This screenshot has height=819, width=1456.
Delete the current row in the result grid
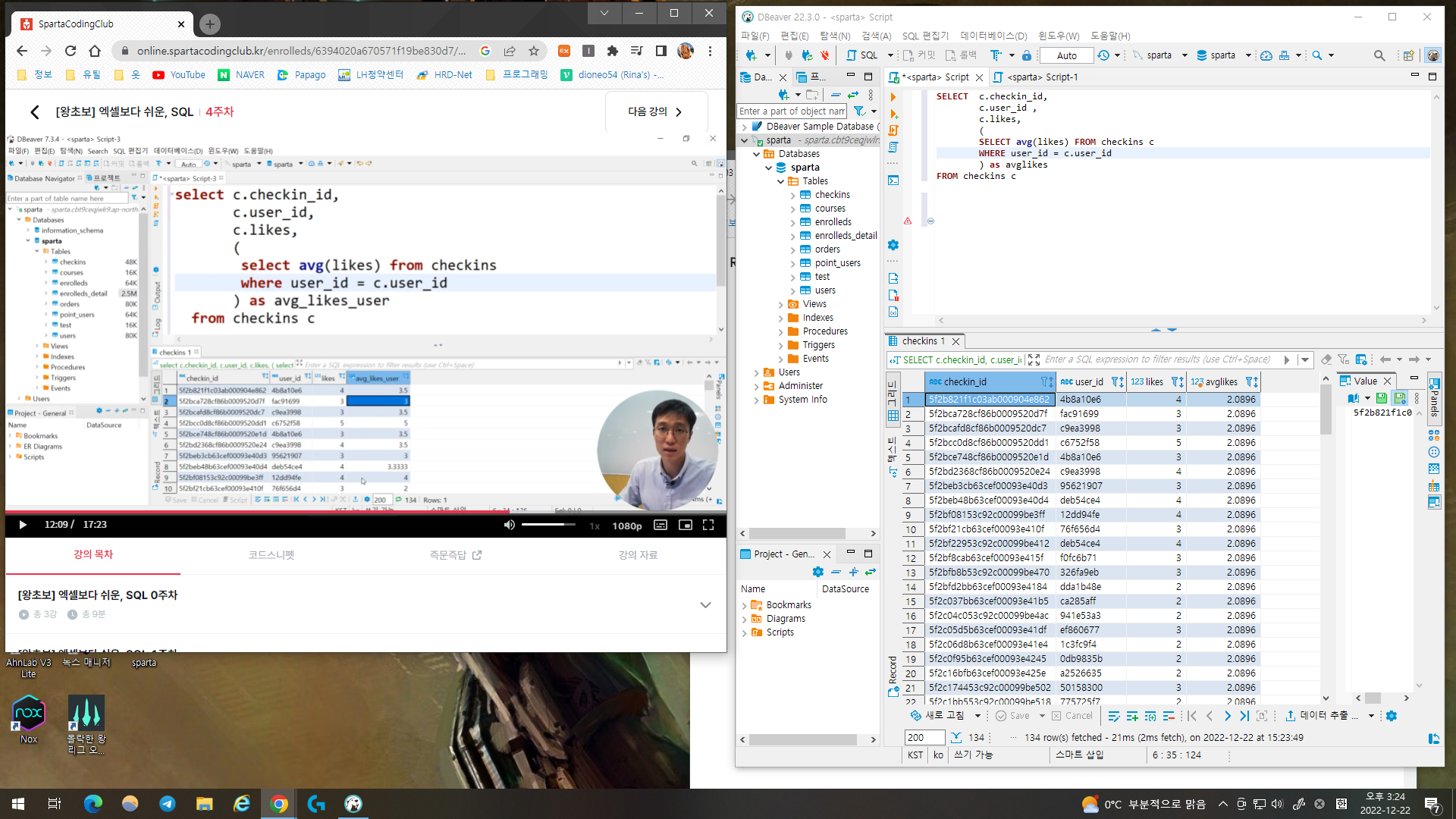(x=1169, y=716)
